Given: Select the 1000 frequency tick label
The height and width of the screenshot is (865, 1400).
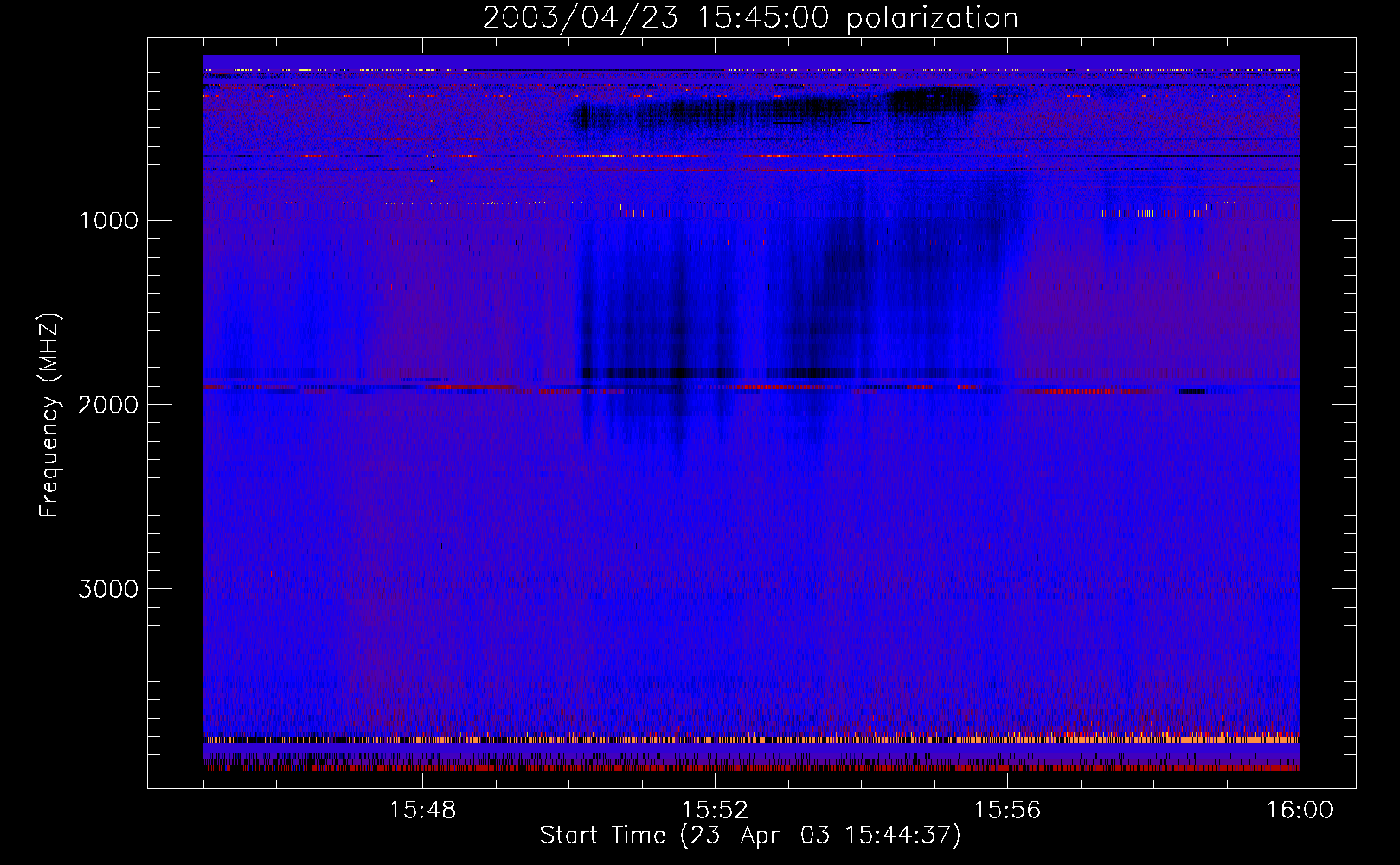Looking at the screenshot, I should tap(108, 221).
